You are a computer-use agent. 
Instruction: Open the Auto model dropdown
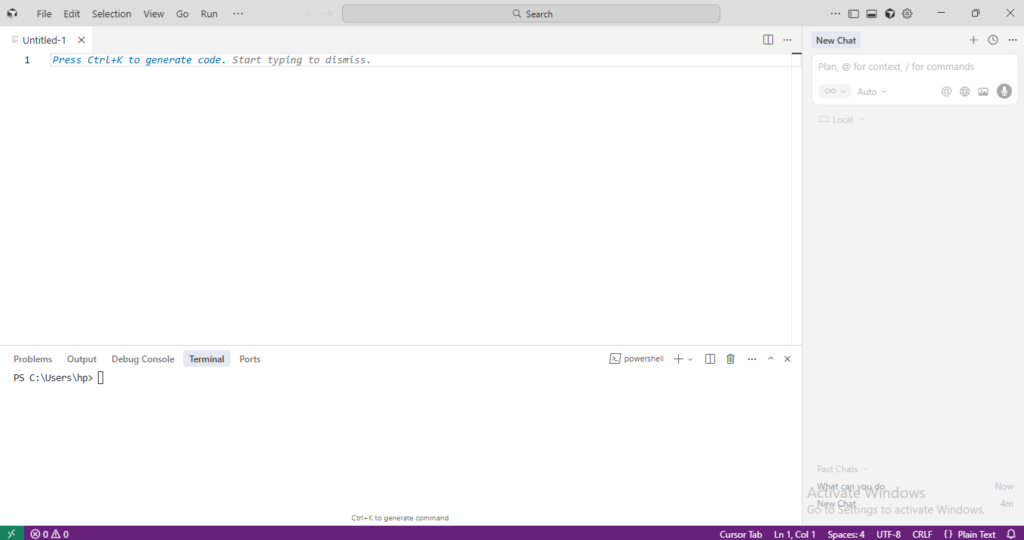click(871, 91)
